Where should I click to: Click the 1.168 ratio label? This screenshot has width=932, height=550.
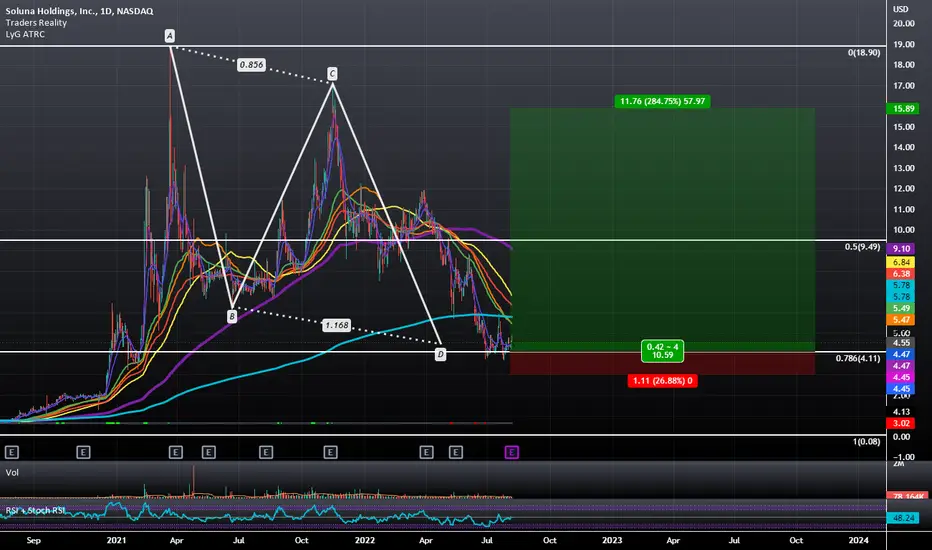click(x=336, y=325)
